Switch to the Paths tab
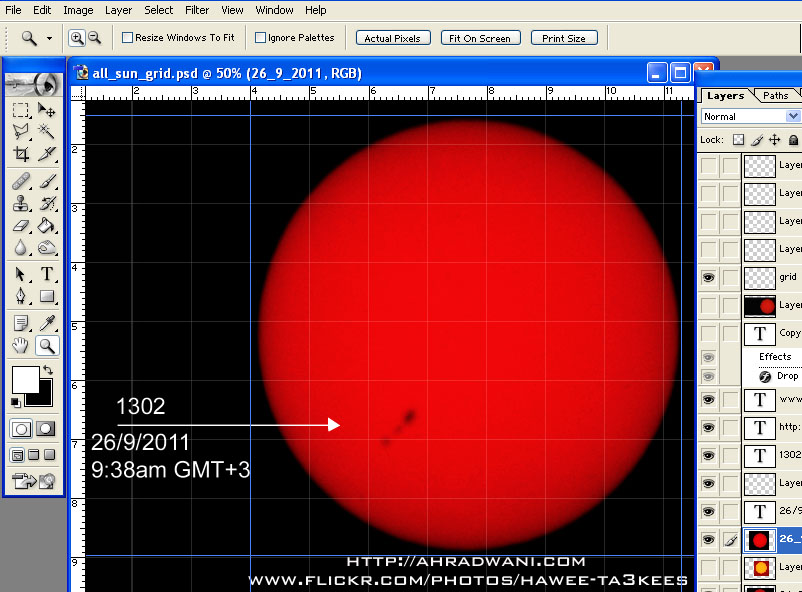Viewport: 802px width, 592px height. click(775, 96)
